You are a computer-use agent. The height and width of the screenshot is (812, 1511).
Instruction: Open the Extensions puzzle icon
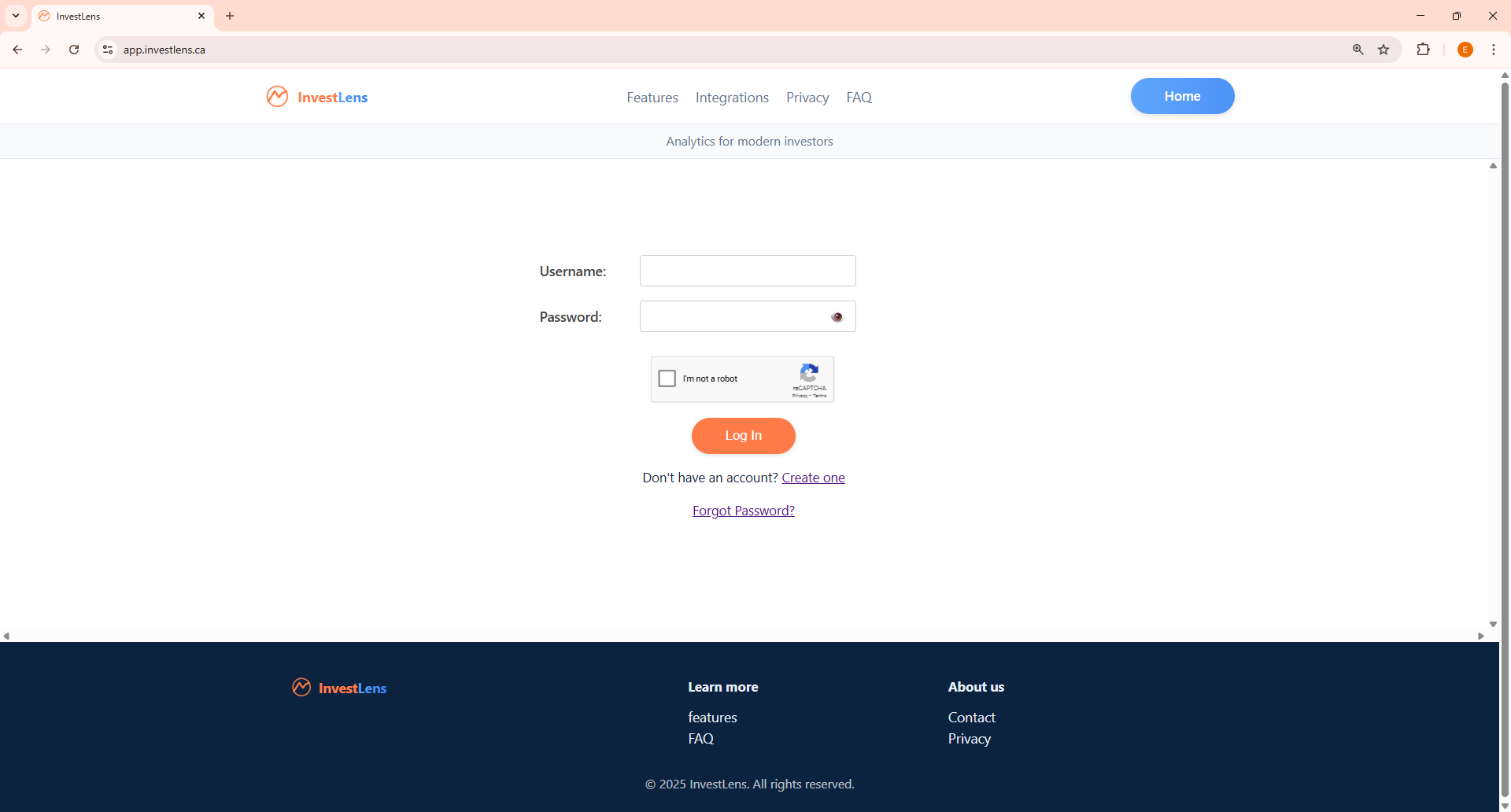1423,50
